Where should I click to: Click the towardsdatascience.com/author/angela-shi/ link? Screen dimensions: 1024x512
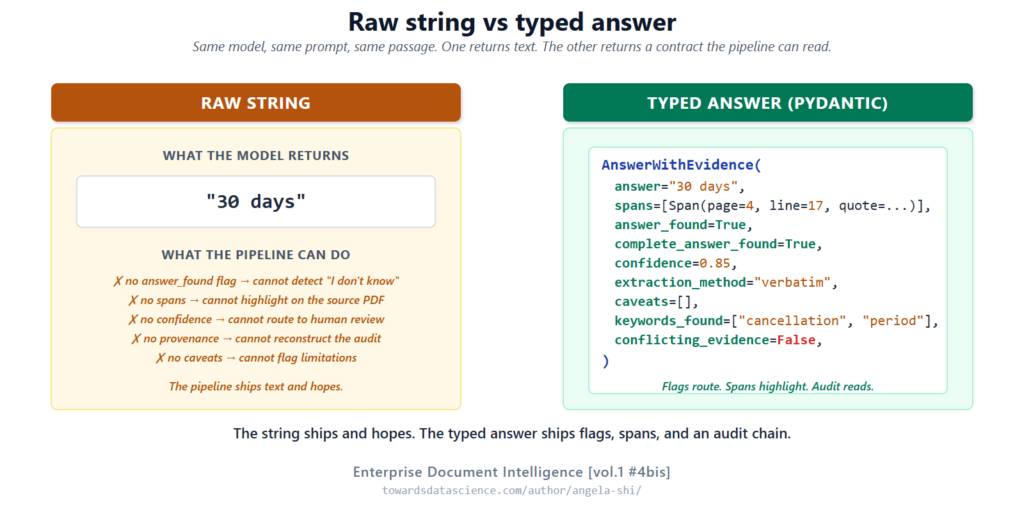coord(512,490)
